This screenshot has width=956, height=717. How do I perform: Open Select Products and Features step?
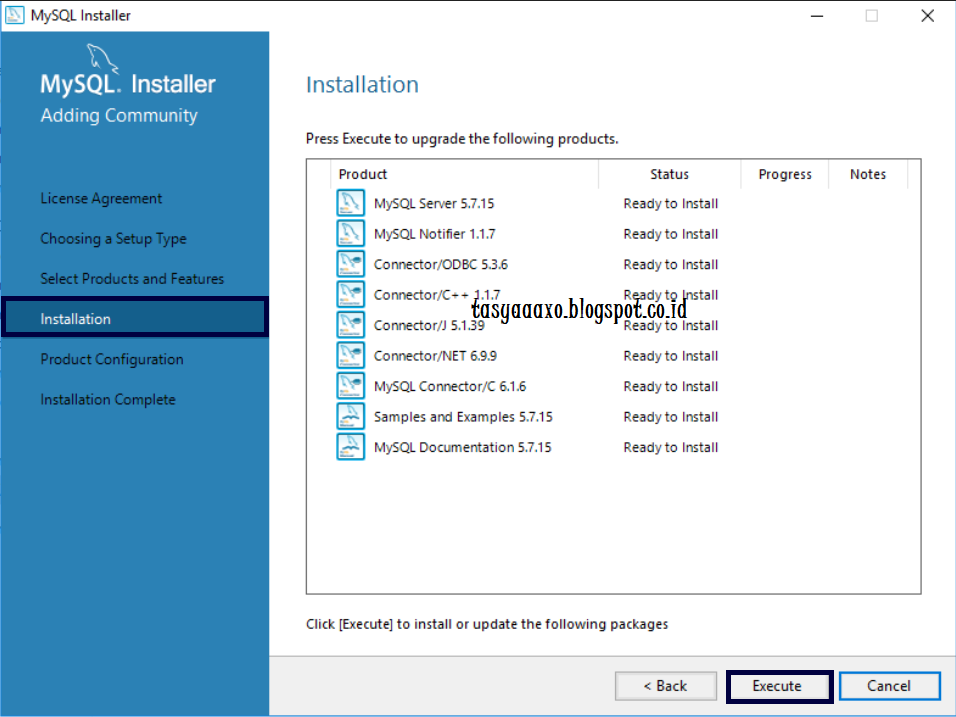pos(132,279)
